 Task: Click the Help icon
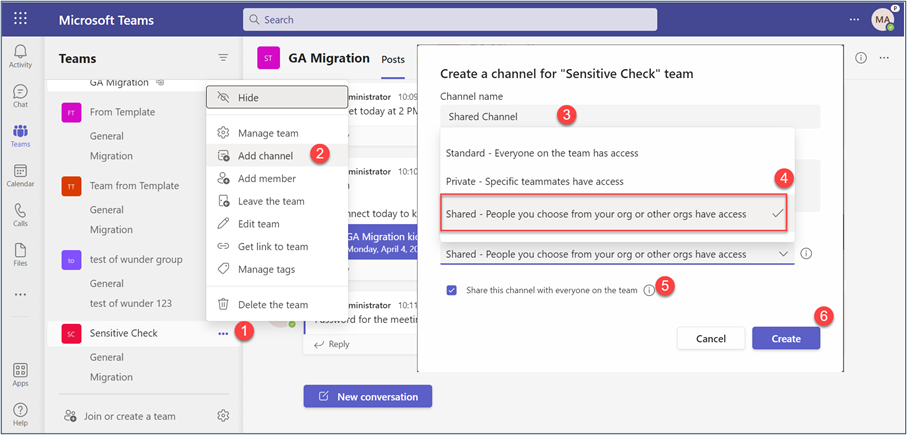[x=20, y=414]
